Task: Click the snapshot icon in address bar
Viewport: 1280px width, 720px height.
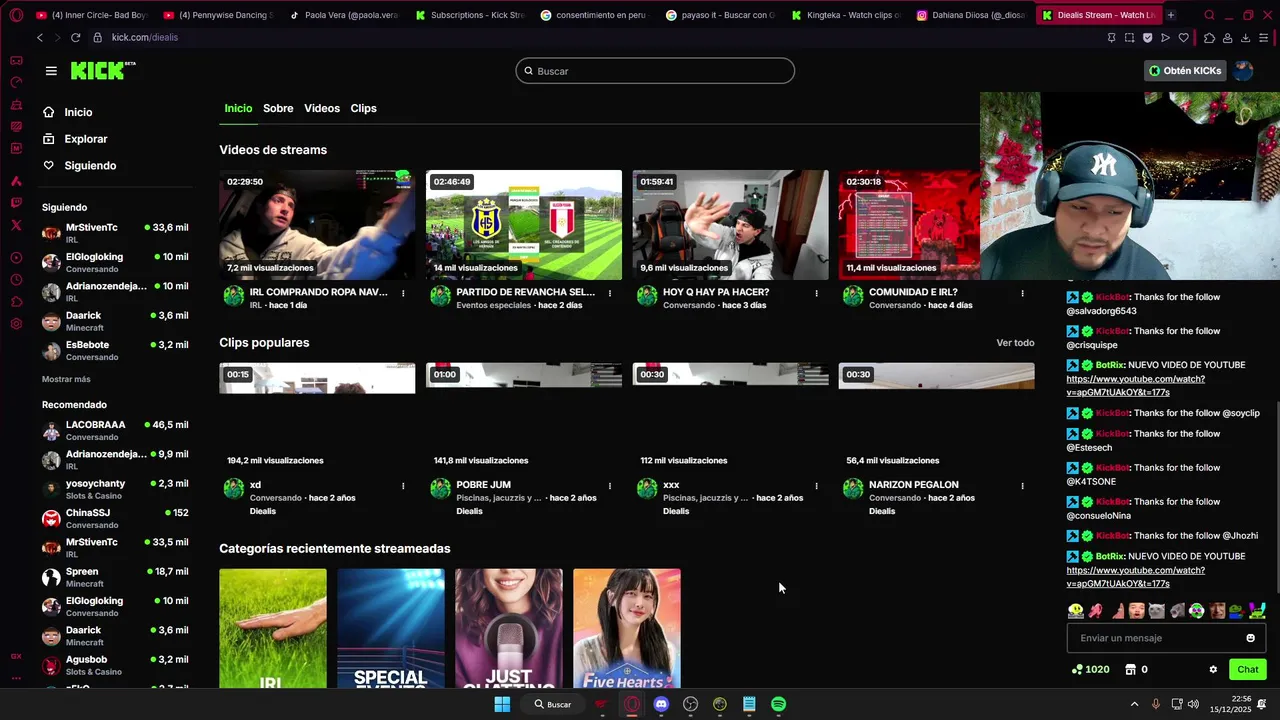Action: 1129,37
